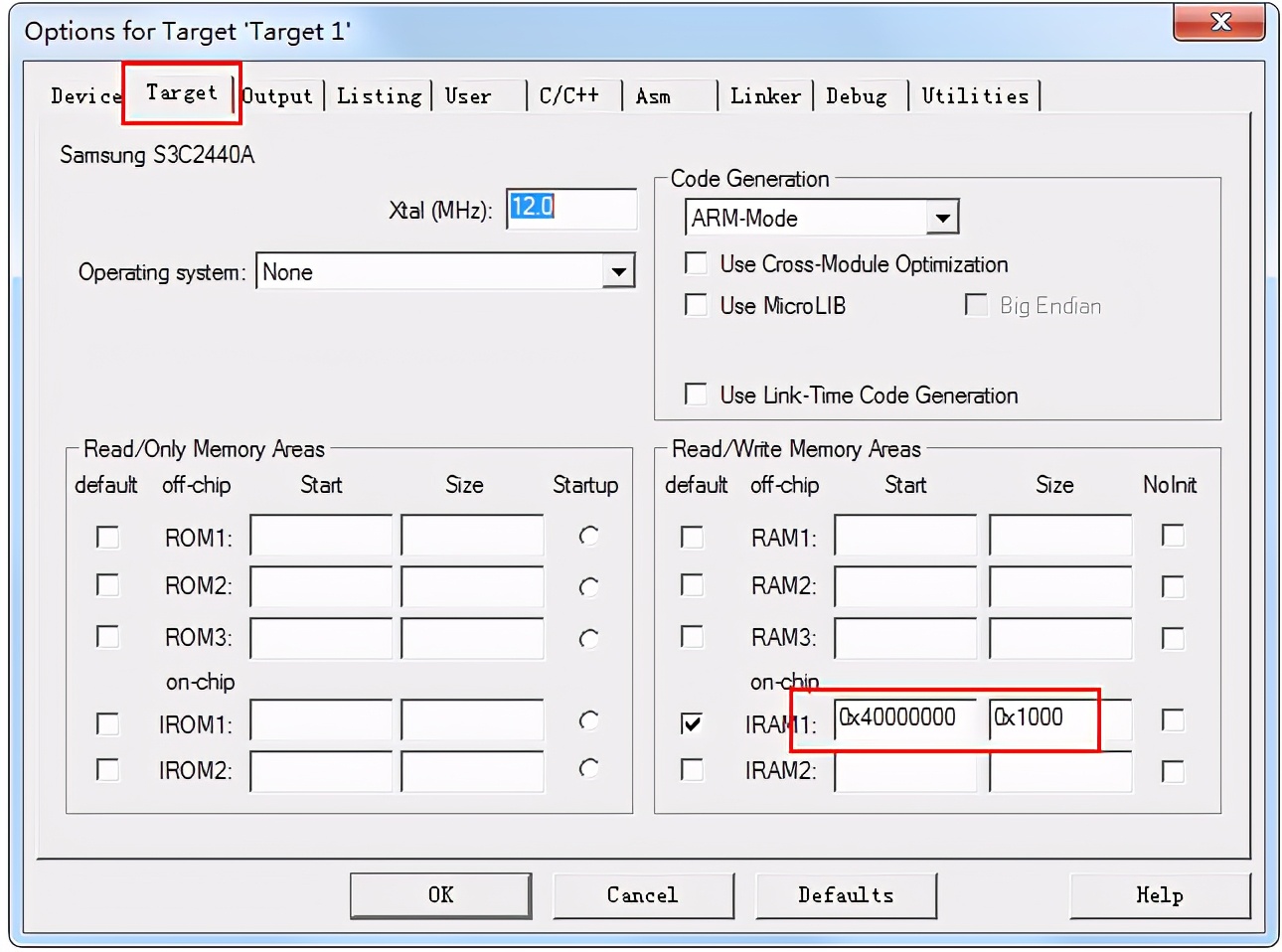
Task: Toggle the Big Endian checkbox
Action: [x=976, y=305]
